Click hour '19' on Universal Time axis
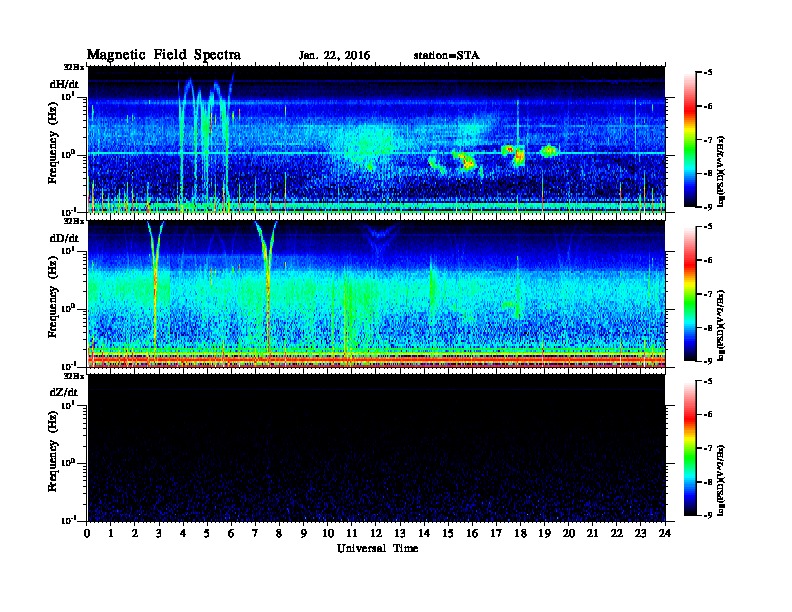Screen dimensions: 792x612 [544, 533]
